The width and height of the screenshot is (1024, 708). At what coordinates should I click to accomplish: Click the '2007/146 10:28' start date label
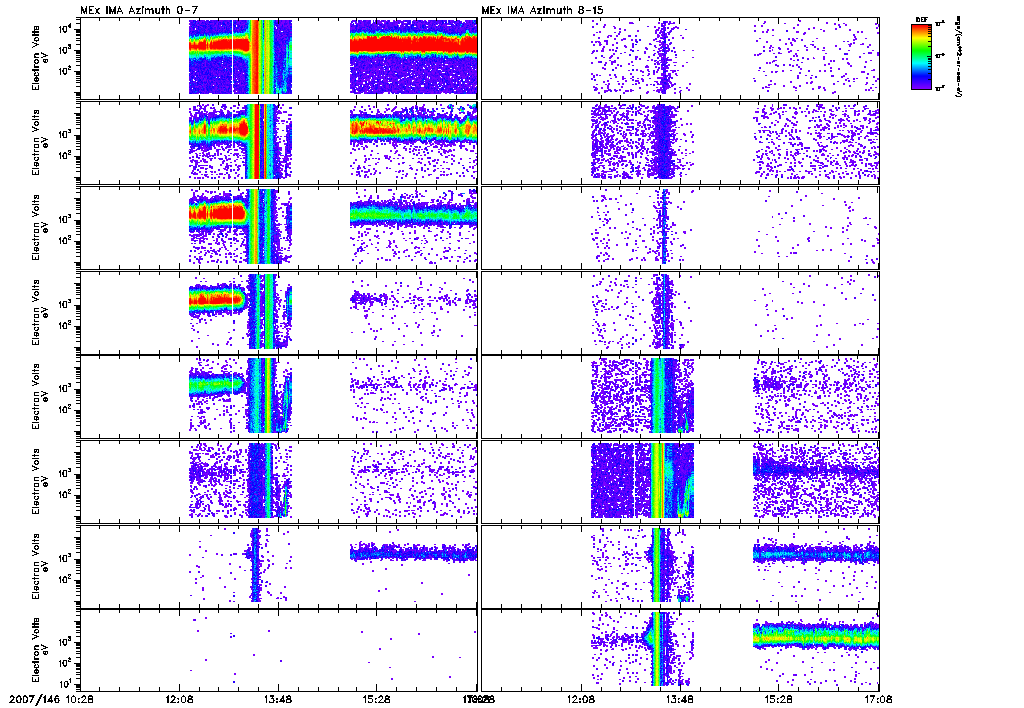[x=51, y=699]
